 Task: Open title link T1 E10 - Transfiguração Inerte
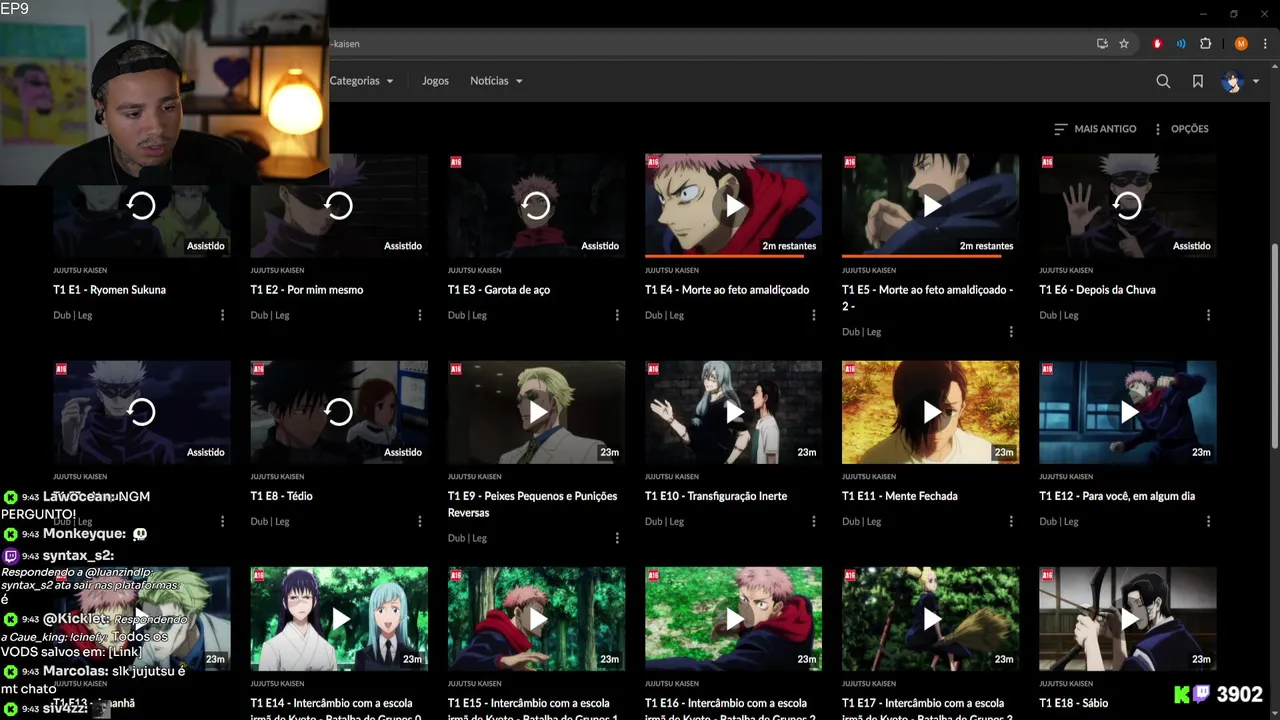(716, 496)
